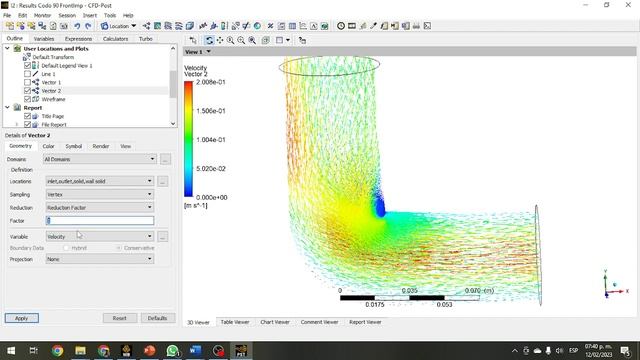Image resolution: width=640 pixels, height=360 pixels.
Task: Toggle the viewer Highlighting icon
Action: click(x=266, y=40)
